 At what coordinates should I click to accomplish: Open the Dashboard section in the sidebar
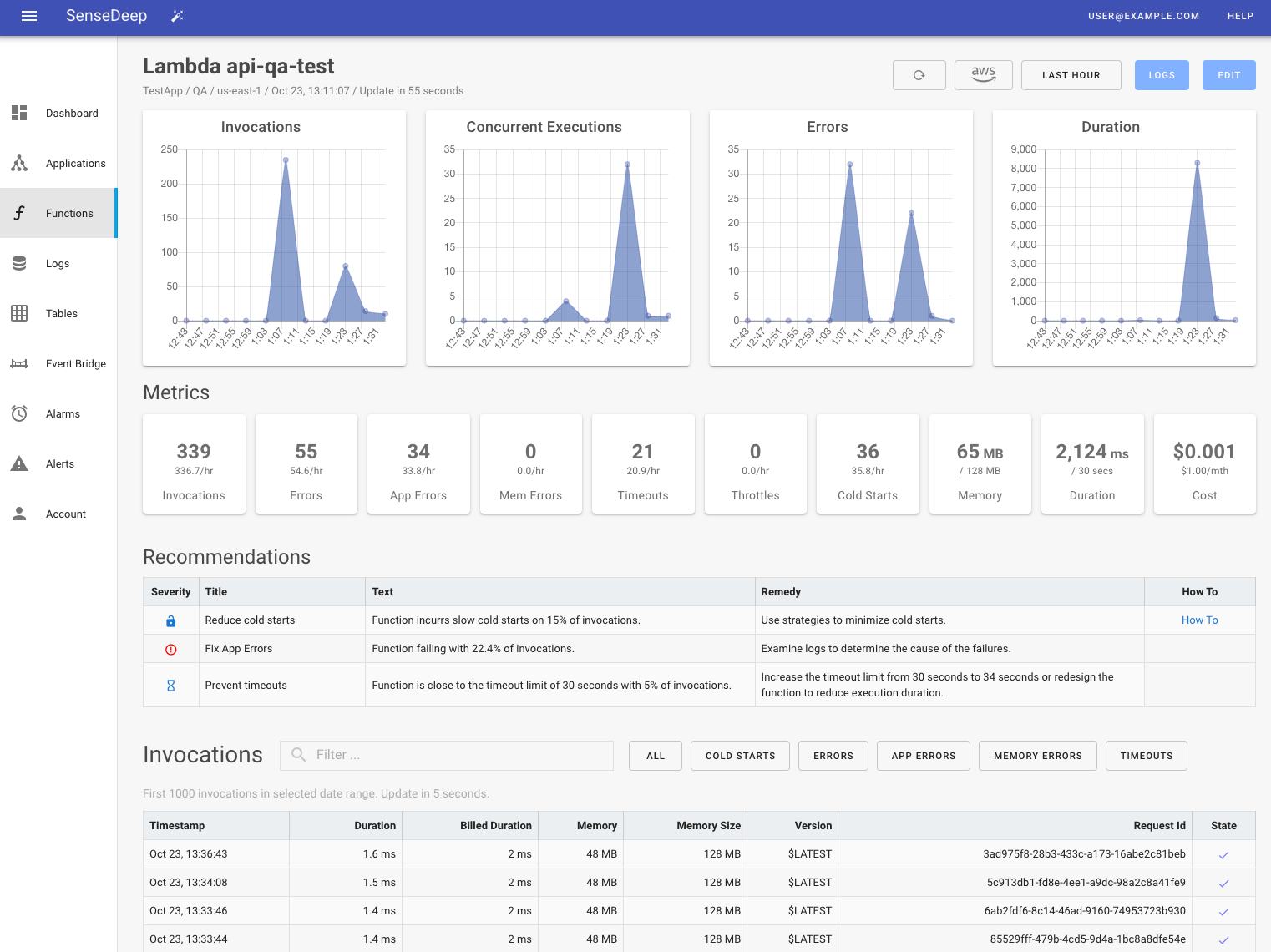click(19, 113)
